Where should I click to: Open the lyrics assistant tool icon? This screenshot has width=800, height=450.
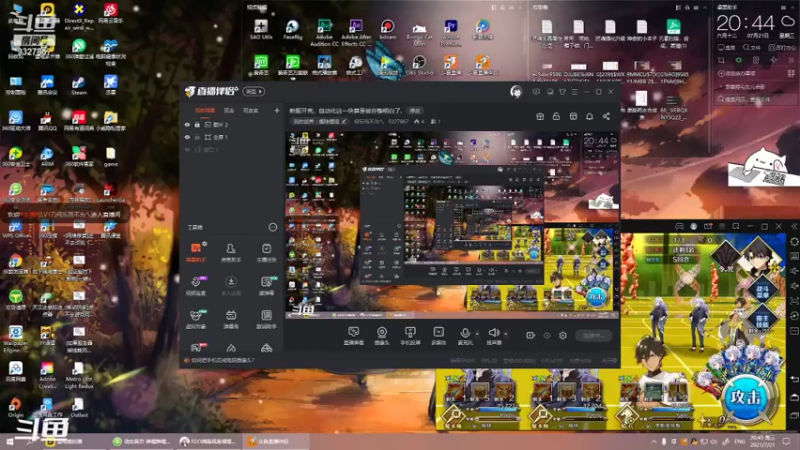266,319
